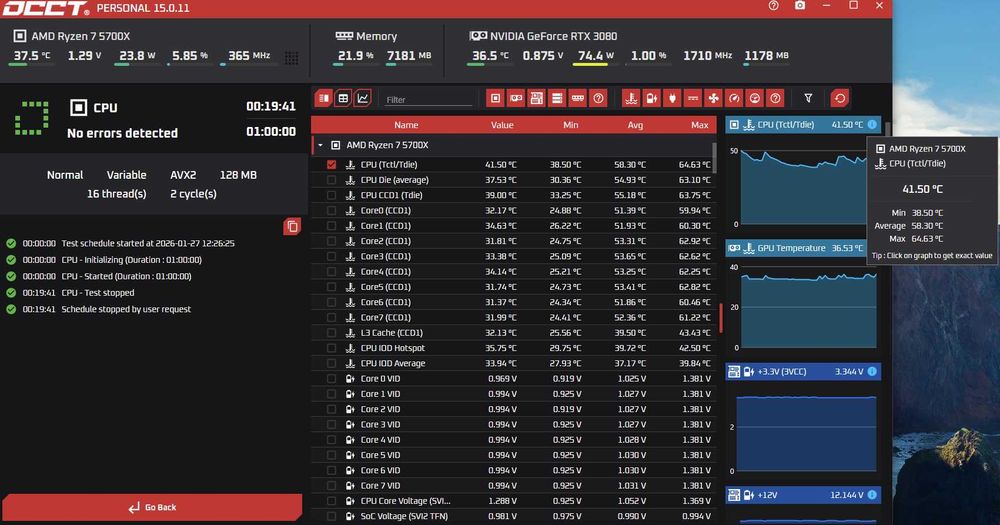Toggle the CPU sensor source filter icon

click(x=496, y=98)
